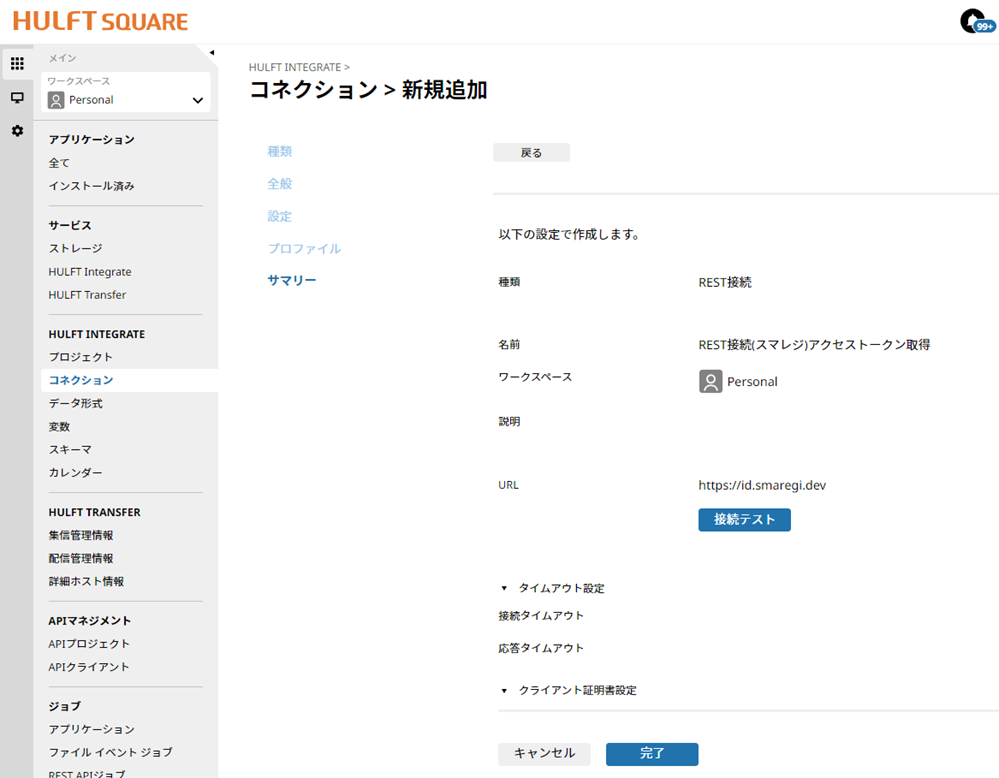Viewport: 999px width, 778px height.
Task: Click the 完了 button
Action: 652,754
